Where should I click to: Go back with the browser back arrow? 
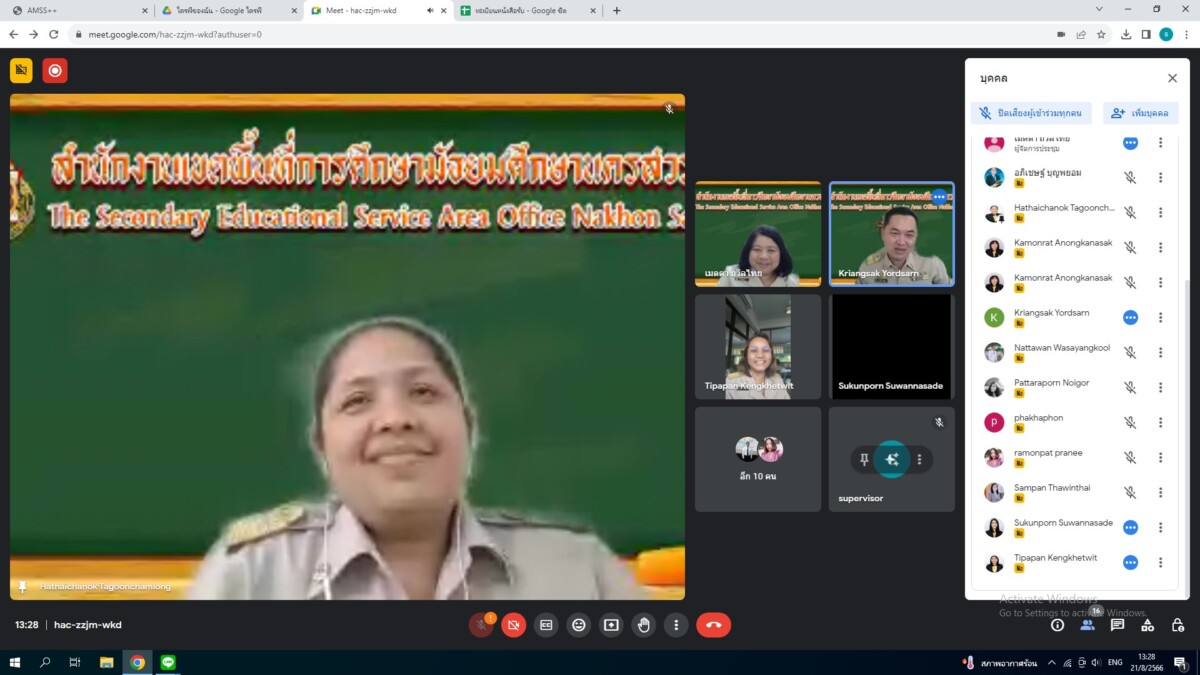click(x=14, y=34)
